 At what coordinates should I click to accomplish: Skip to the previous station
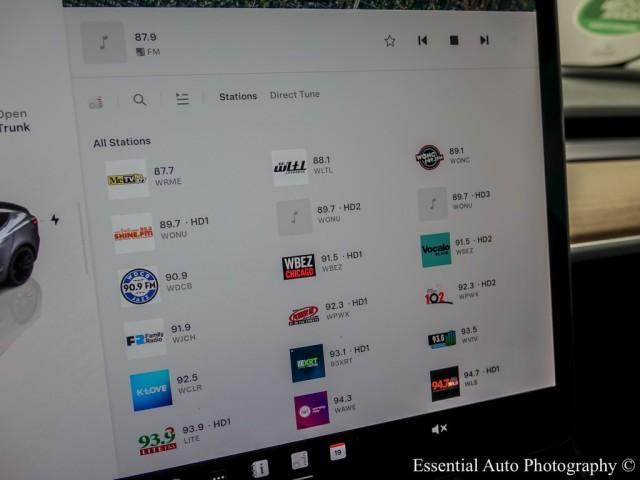pos(422,40)
